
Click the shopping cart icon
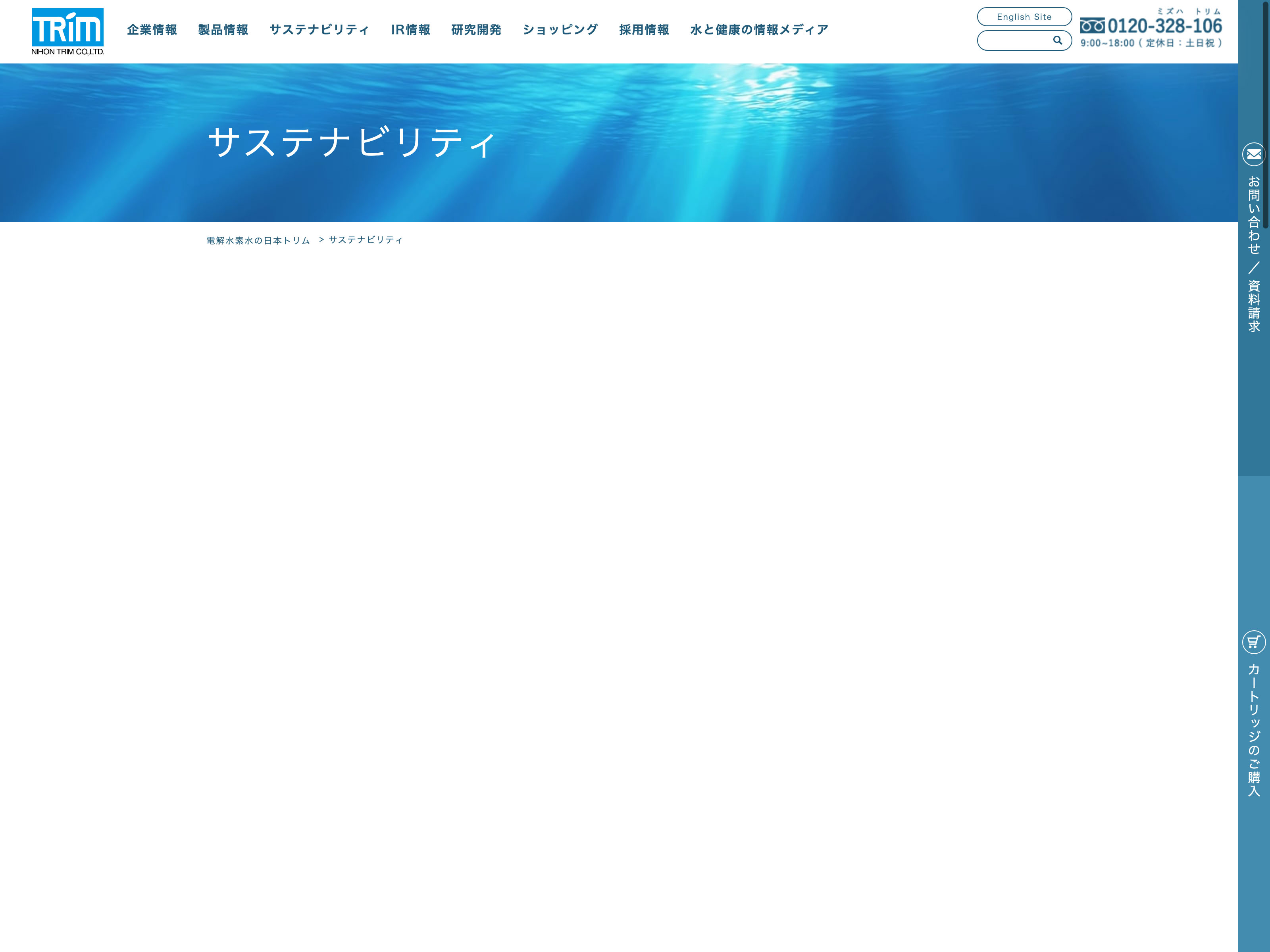1253,642
